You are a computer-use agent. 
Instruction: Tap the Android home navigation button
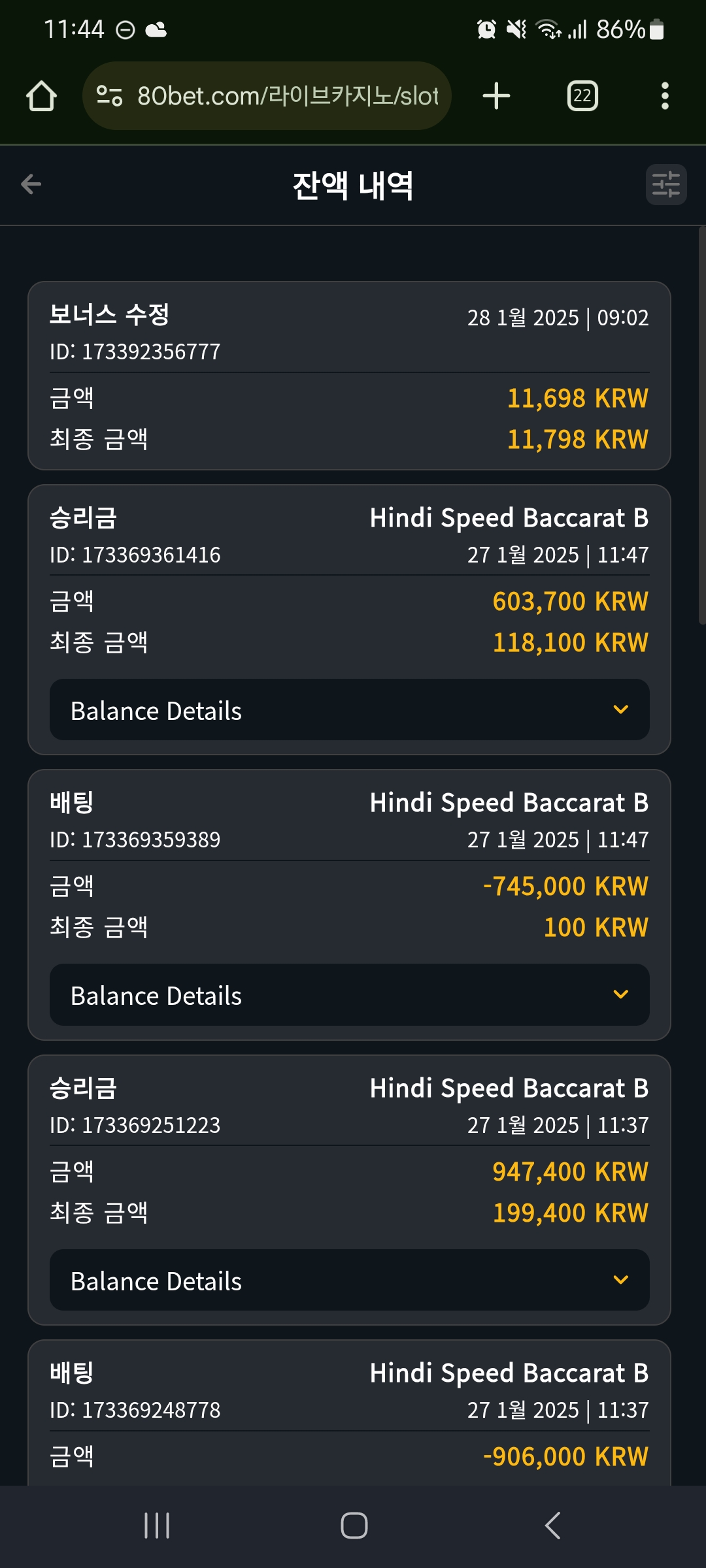354,1526
